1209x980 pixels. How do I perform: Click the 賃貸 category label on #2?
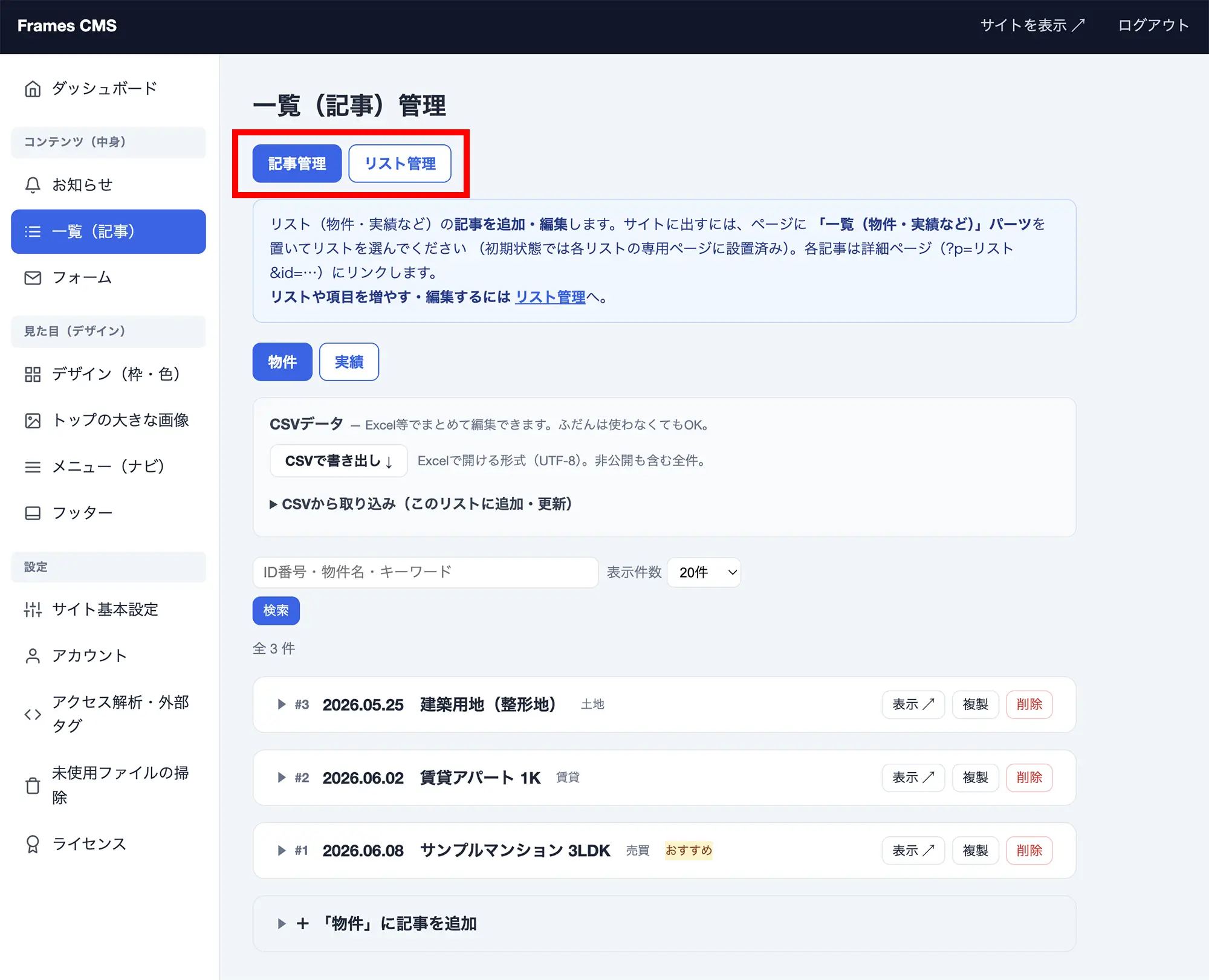click(x=568, y=778)
